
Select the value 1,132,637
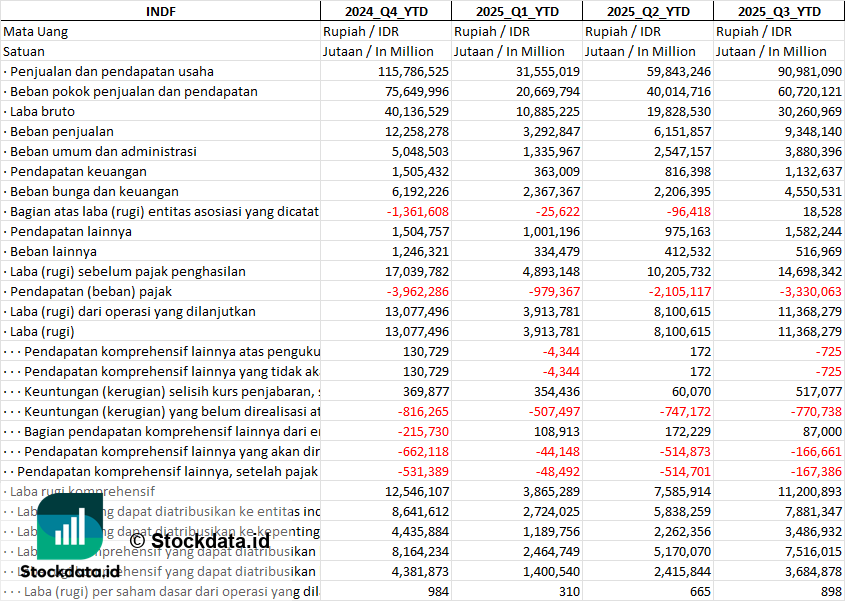click(x=814, y=171)
